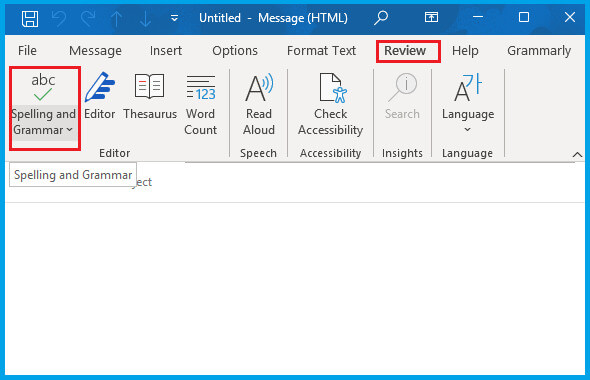Select the Review tab
The image size is (590, 380).
(405, 50)
